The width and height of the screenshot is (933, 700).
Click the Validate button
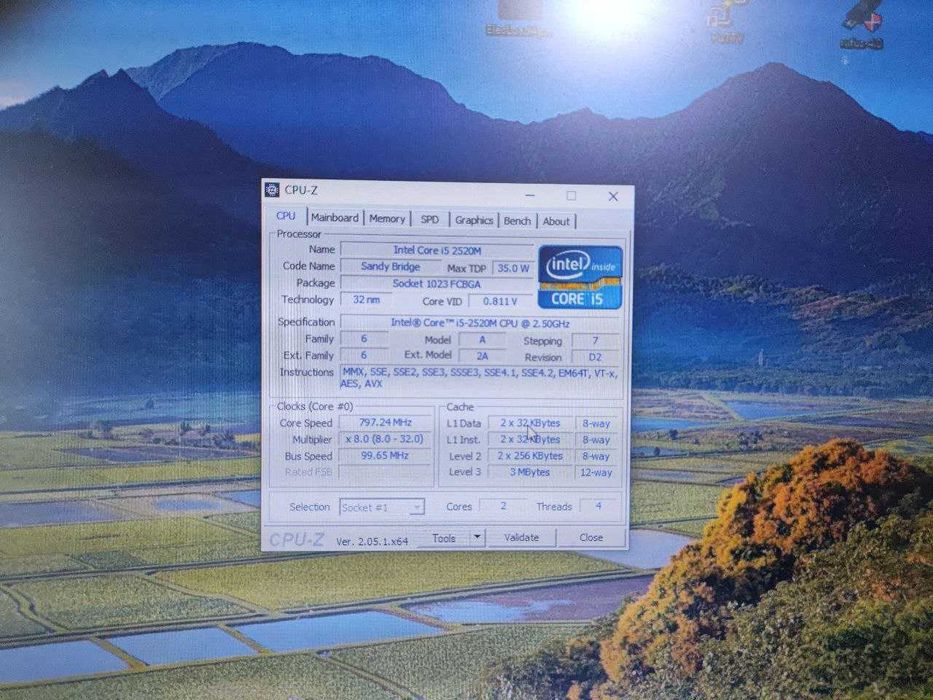[x=521, y=538]
